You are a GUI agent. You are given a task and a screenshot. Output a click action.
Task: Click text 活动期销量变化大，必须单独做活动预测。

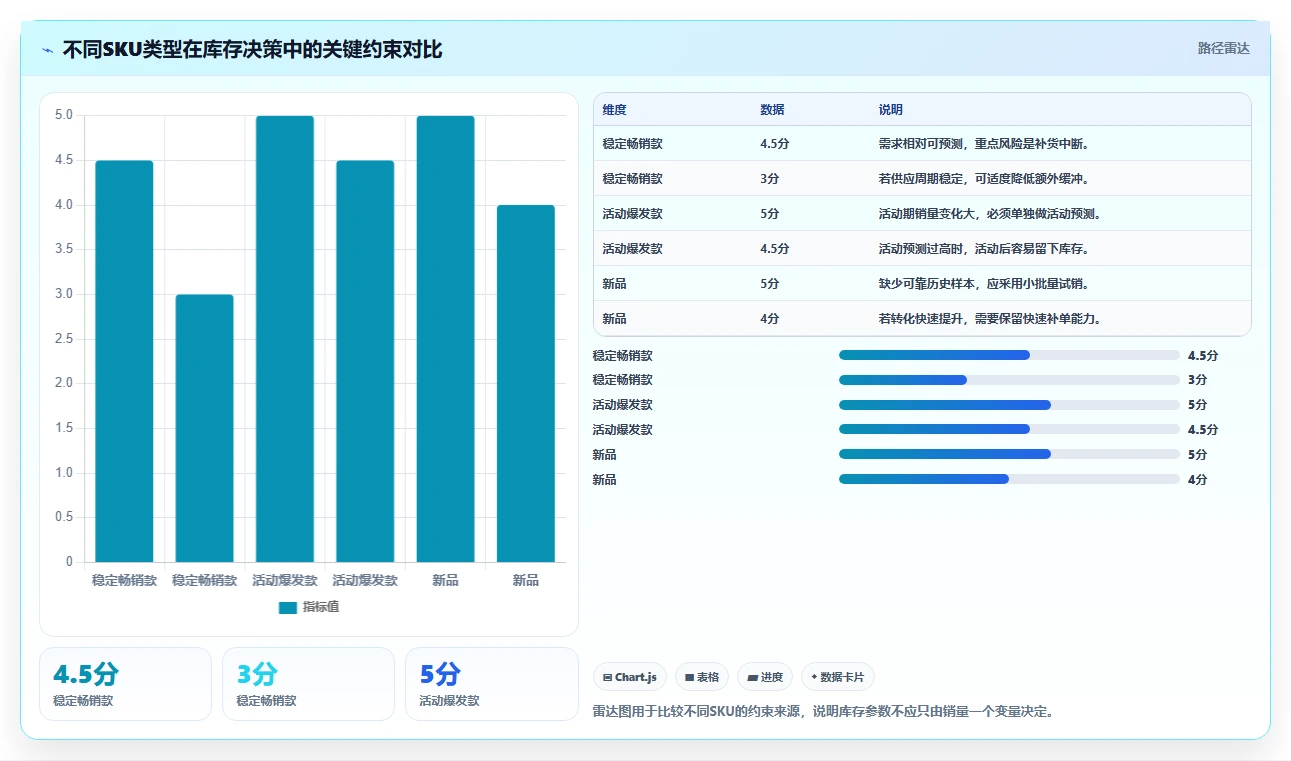click(990, 214)
